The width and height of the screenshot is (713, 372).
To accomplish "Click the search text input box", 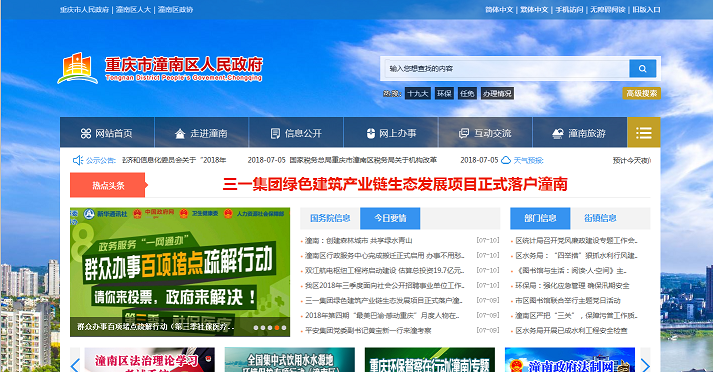I will coord(507,69).
